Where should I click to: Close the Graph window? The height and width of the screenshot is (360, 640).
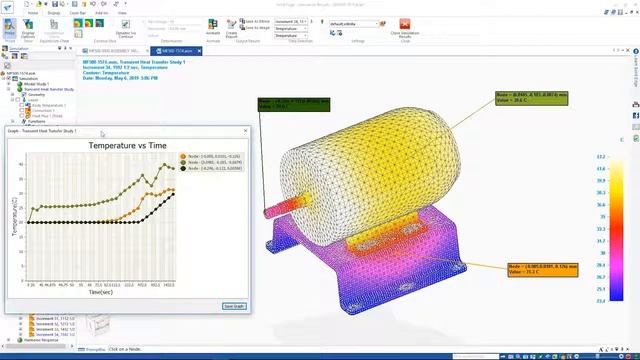click(x=245, y=131)
